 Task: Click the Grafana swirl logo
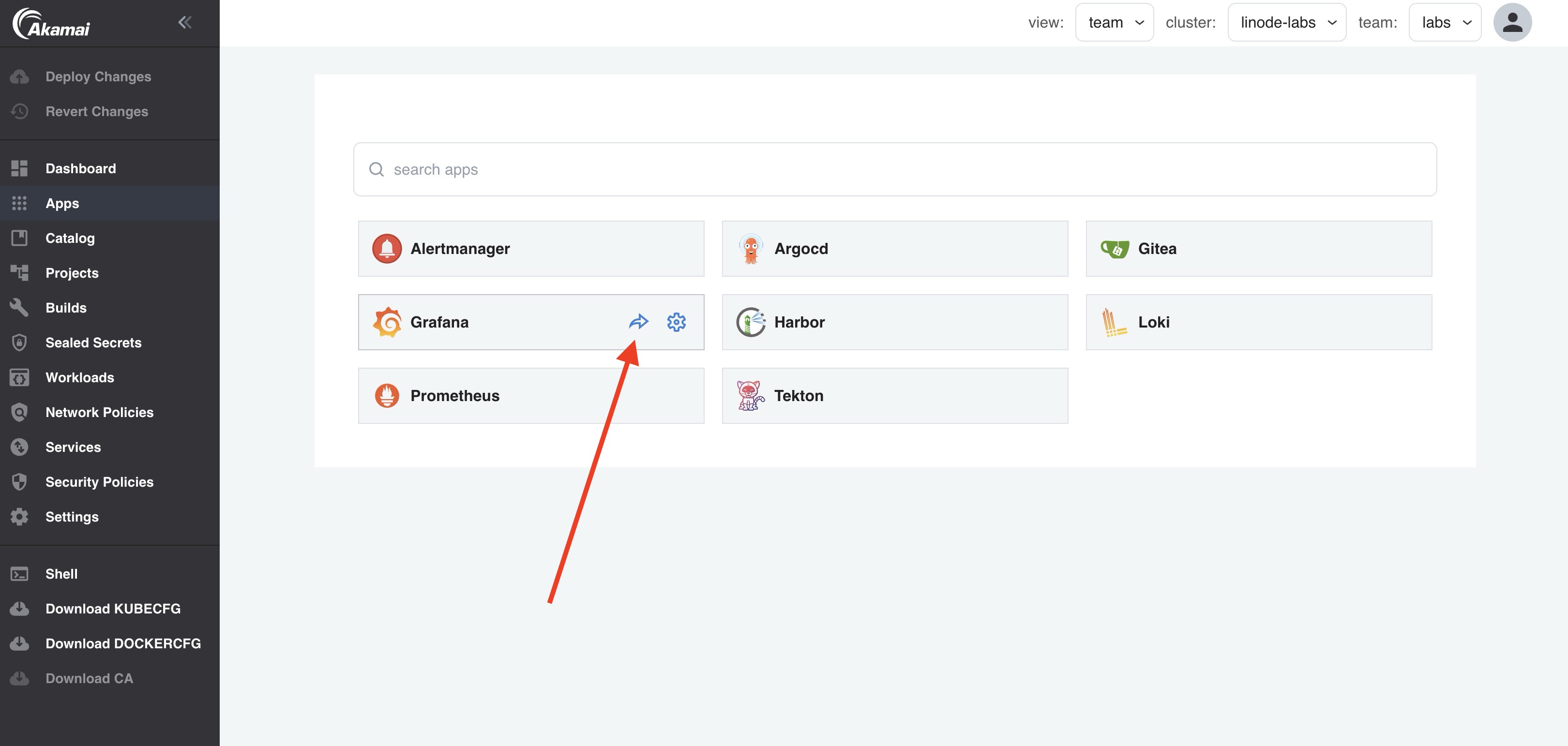(387, 322)
